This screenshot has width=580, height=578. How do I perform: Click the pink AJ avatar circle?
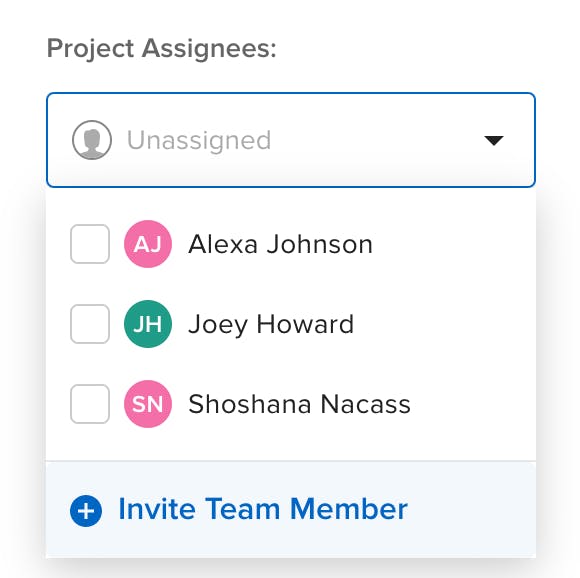pos(148,244)
